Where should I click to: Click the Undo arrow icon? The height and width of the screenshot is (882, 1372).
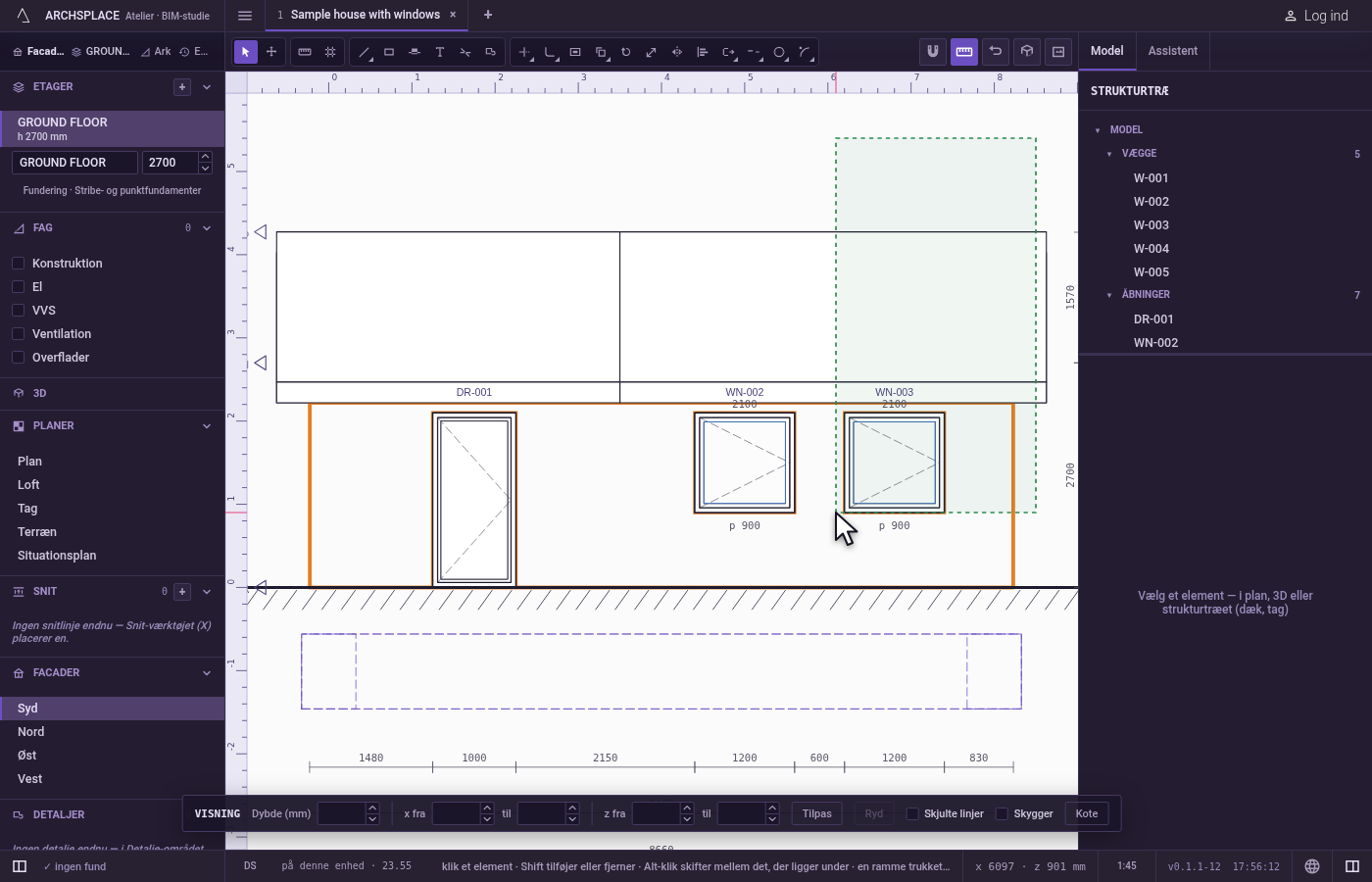coord(996,52)
